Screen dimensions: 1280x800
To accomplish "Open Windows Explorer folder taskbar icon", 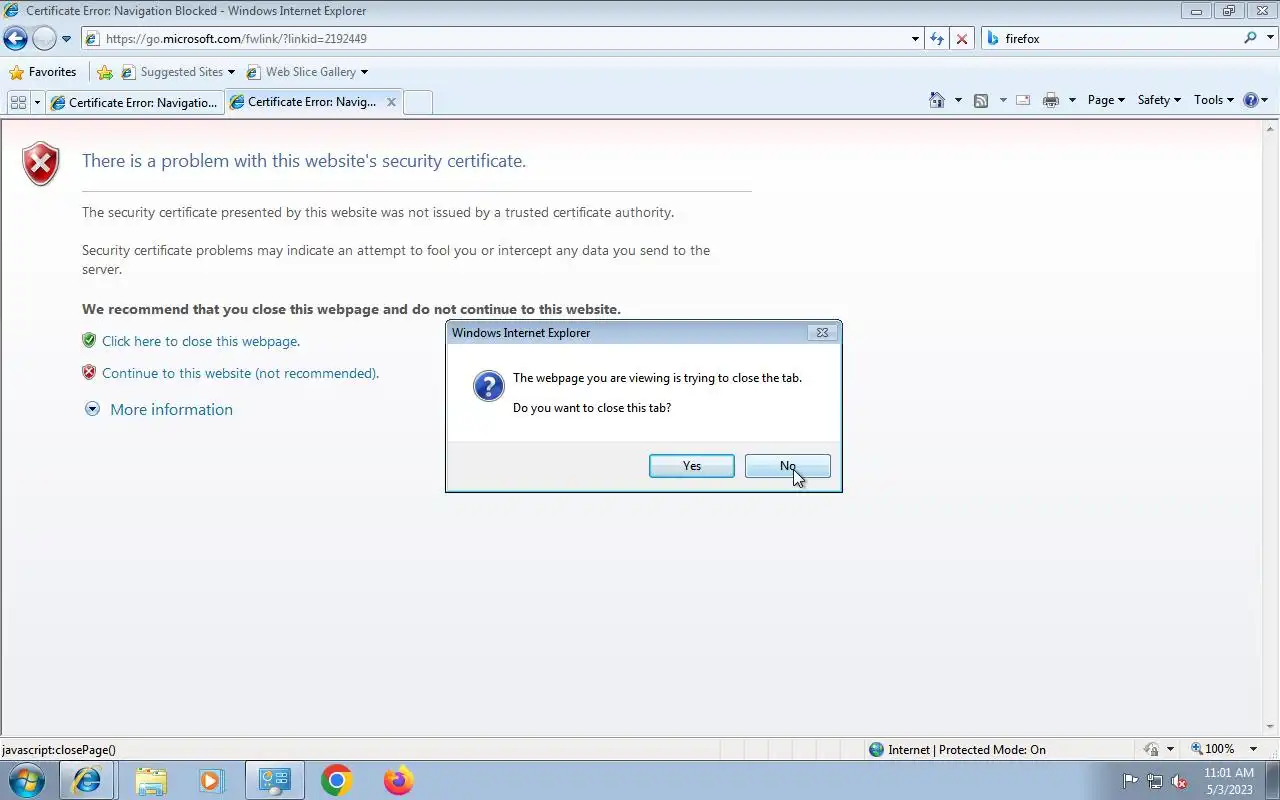I will pos(150,780).
